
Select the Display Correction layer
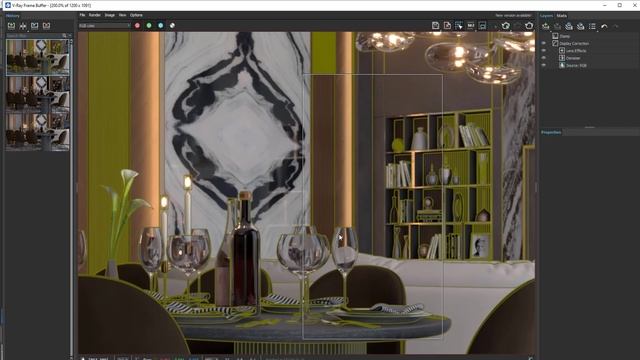574,44
